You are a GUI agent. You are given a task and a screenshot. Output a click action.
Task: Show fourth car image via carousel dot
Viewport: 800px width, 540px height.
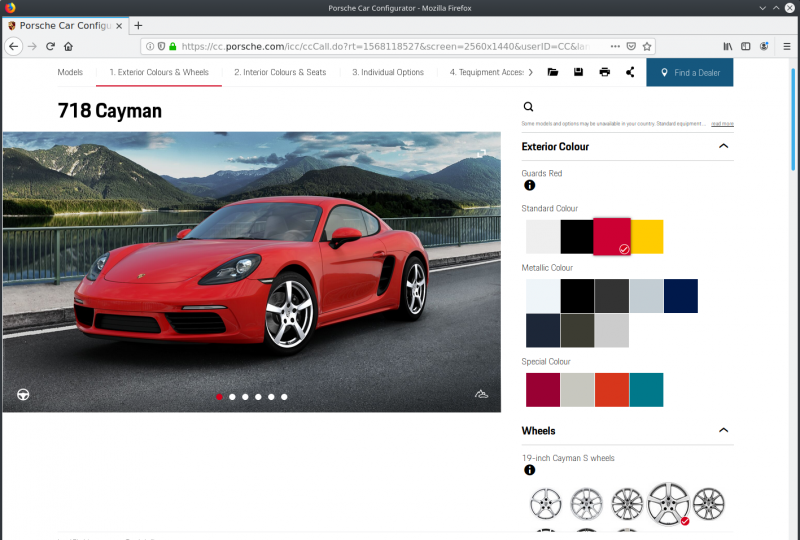click(x=258, y=397)
